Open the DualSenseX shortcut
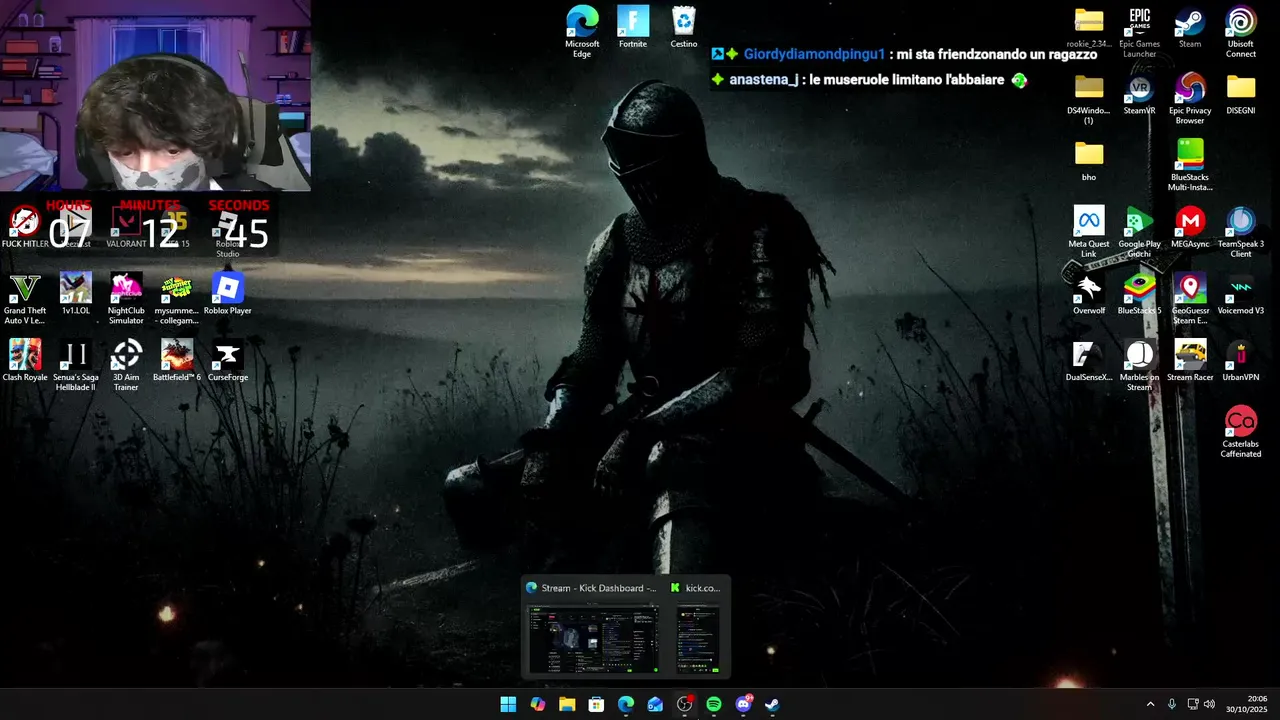1280x720 pixels. pos(1089,361)
